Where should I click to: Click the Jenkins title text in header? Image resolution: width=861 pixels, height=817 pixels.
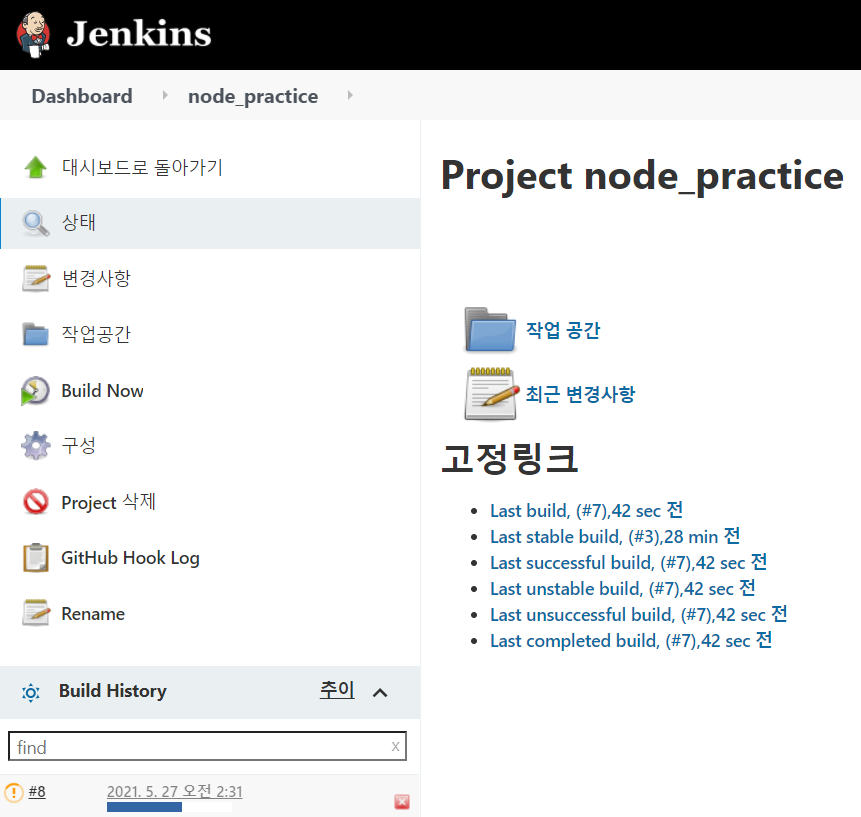click(x=138, y=33)
